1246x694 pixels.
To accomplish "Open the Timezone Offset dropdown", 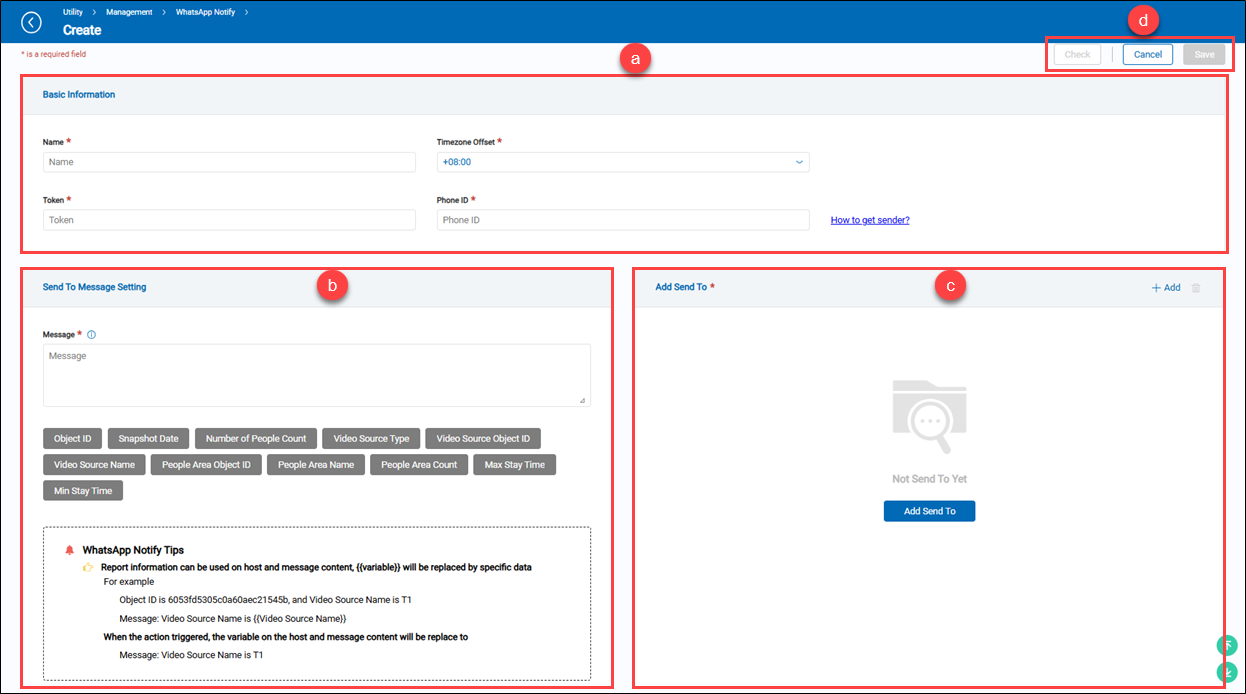I will coord(622,162).
